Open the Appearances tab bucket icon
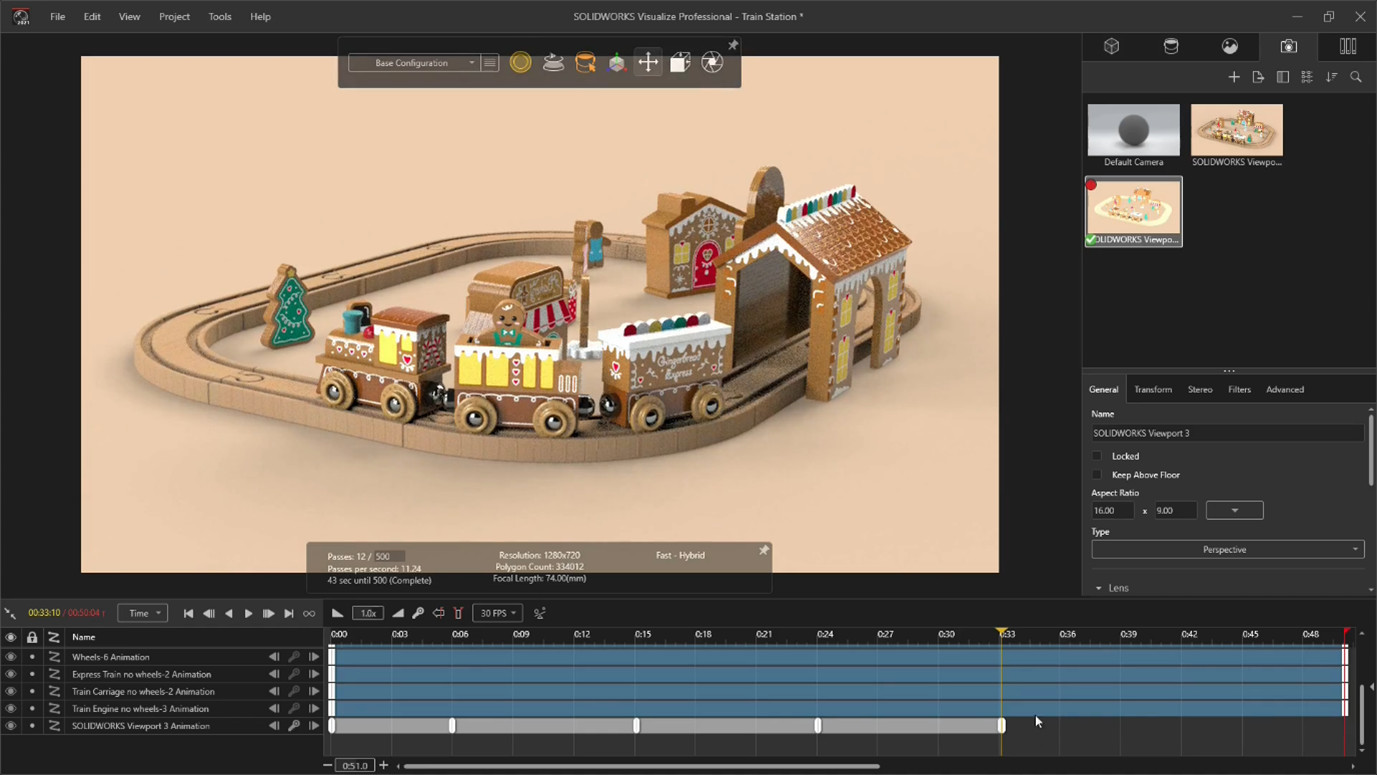The height and width of the screenshot is (775, 1377). point(1171,47)
